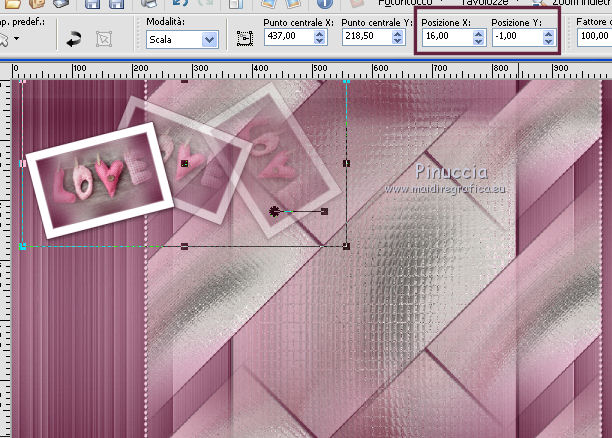Click the bottom-left cyan corner handle
This screenshot has height=438, width=612.
point(23,246)
